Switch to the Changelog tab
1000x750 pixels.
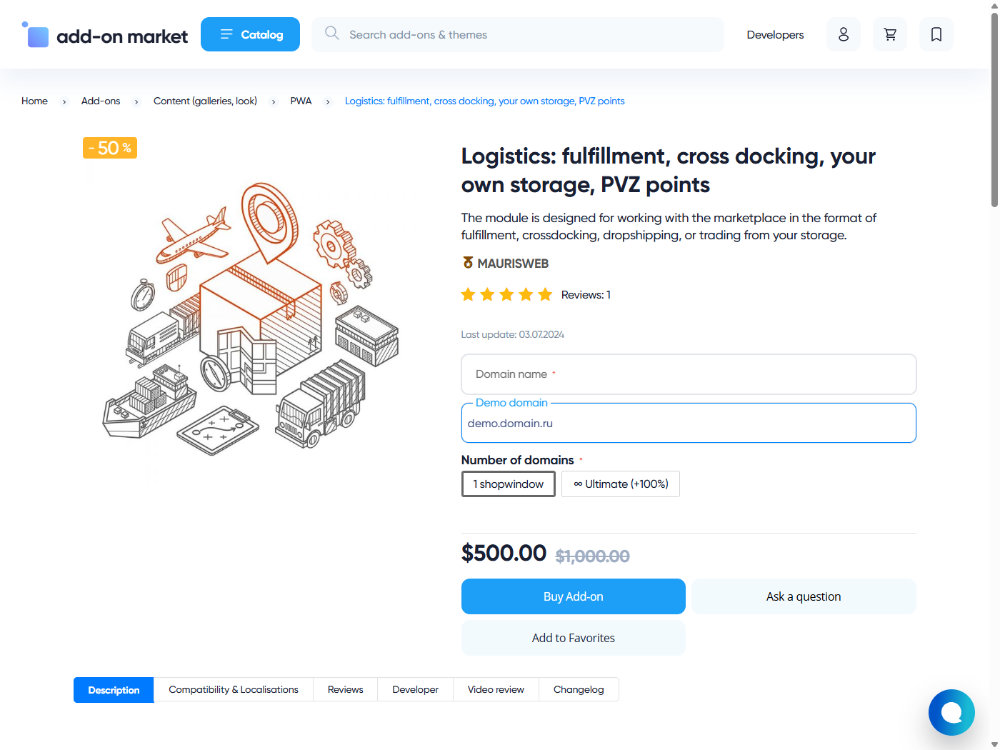tap(578, 690)
